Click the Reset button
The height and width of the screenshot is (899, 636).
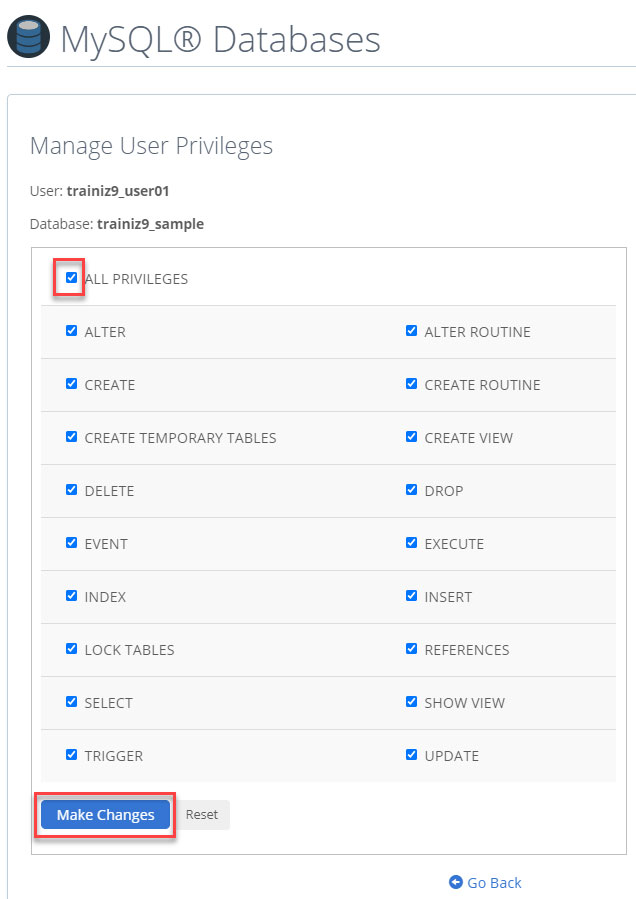202,815
